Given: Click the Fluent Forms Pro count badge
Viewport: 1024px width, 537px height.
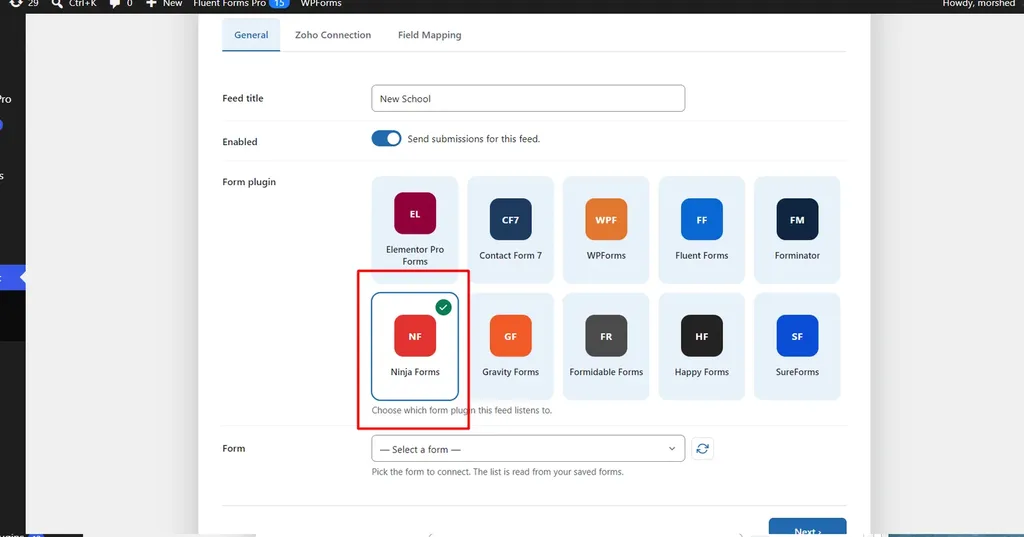Looking at the screenshot, I should [x=279, y=4].
